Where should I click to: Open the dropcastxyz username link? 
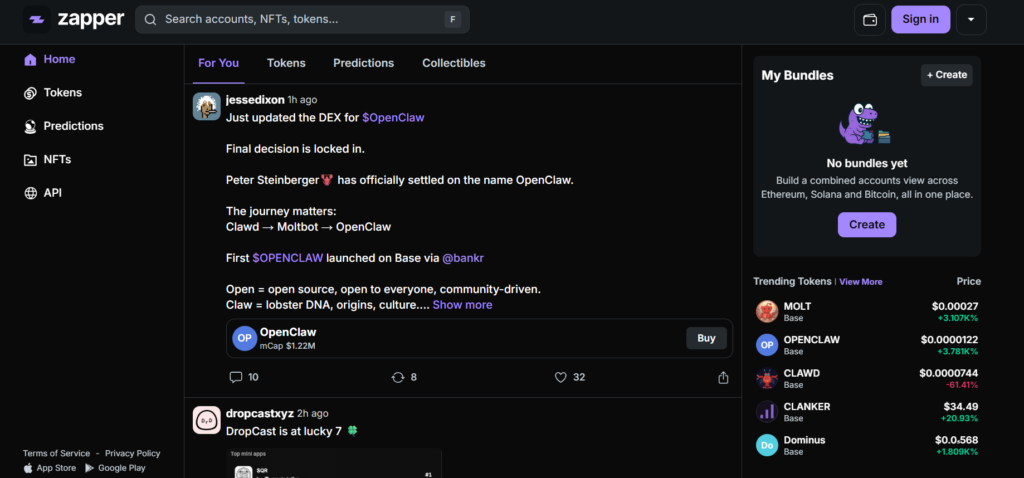click(x=260, y=413)
